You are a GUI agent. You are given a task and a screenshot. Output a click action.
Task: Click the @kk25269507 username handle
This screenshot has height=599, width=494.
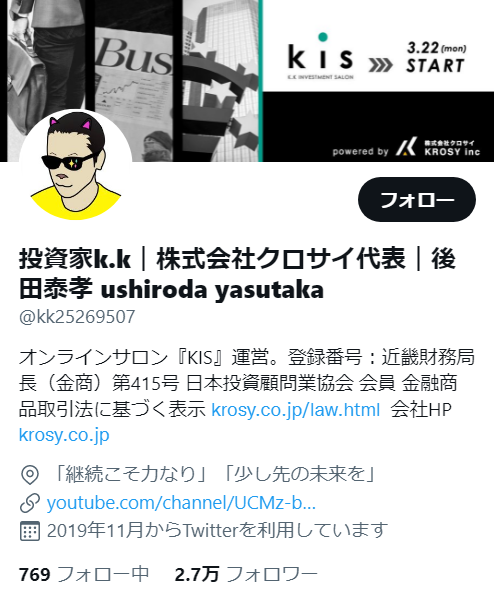77,317
